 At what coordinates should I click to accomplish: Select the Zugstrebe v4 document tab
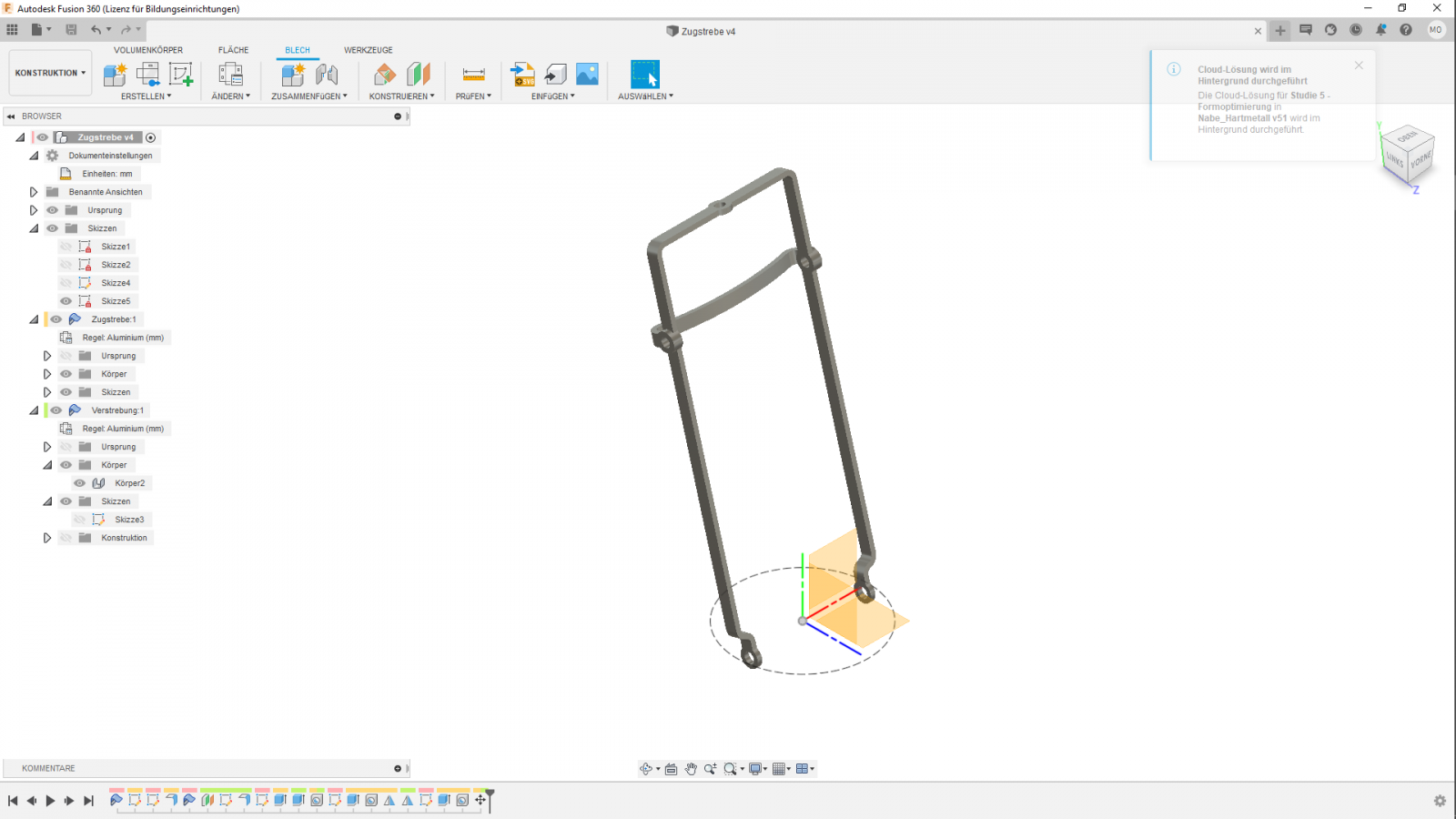pyautogui.click(x=701, y=31)
